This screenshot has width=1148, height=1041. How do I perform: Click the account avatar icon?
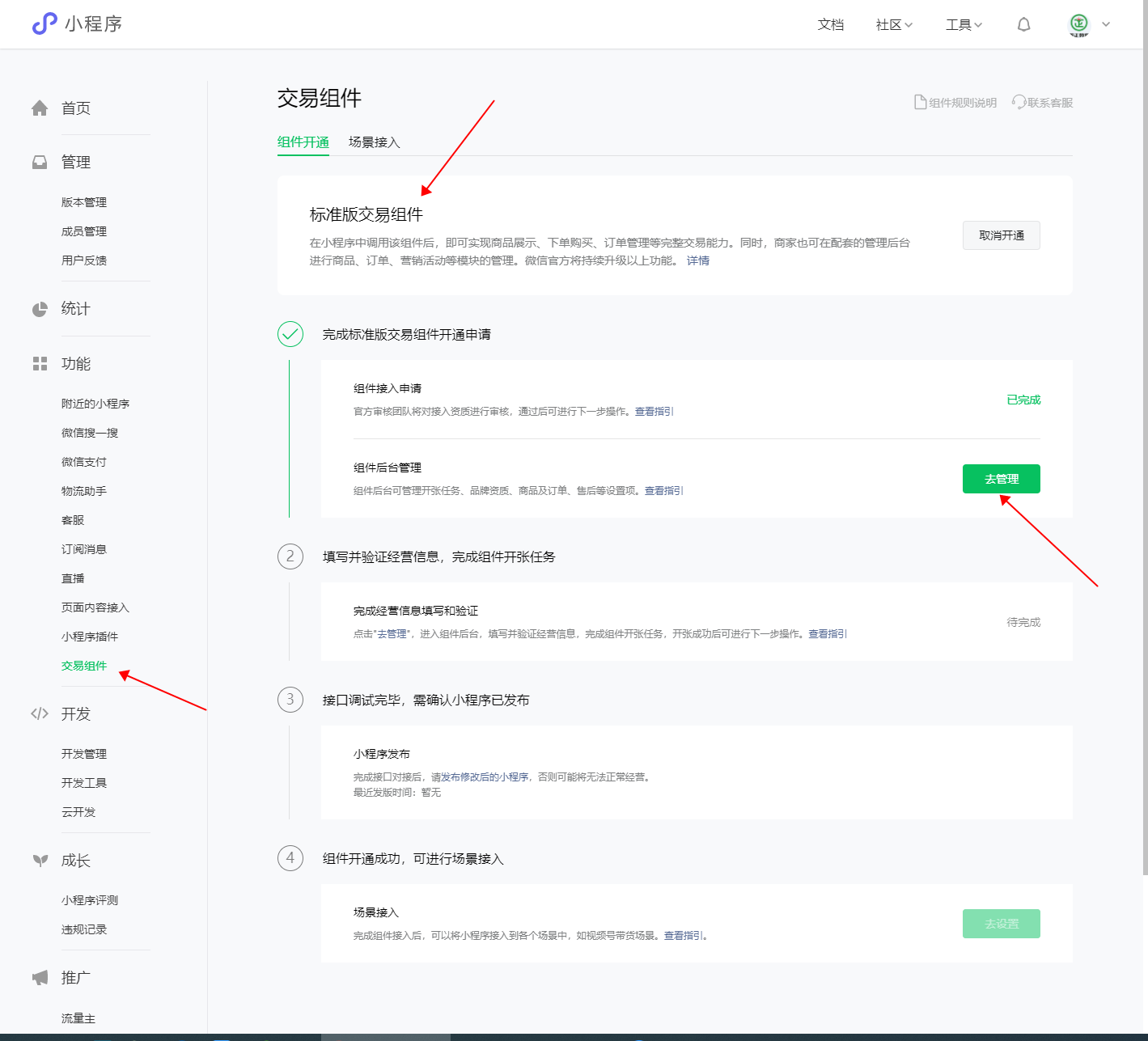coord(1078,24)
